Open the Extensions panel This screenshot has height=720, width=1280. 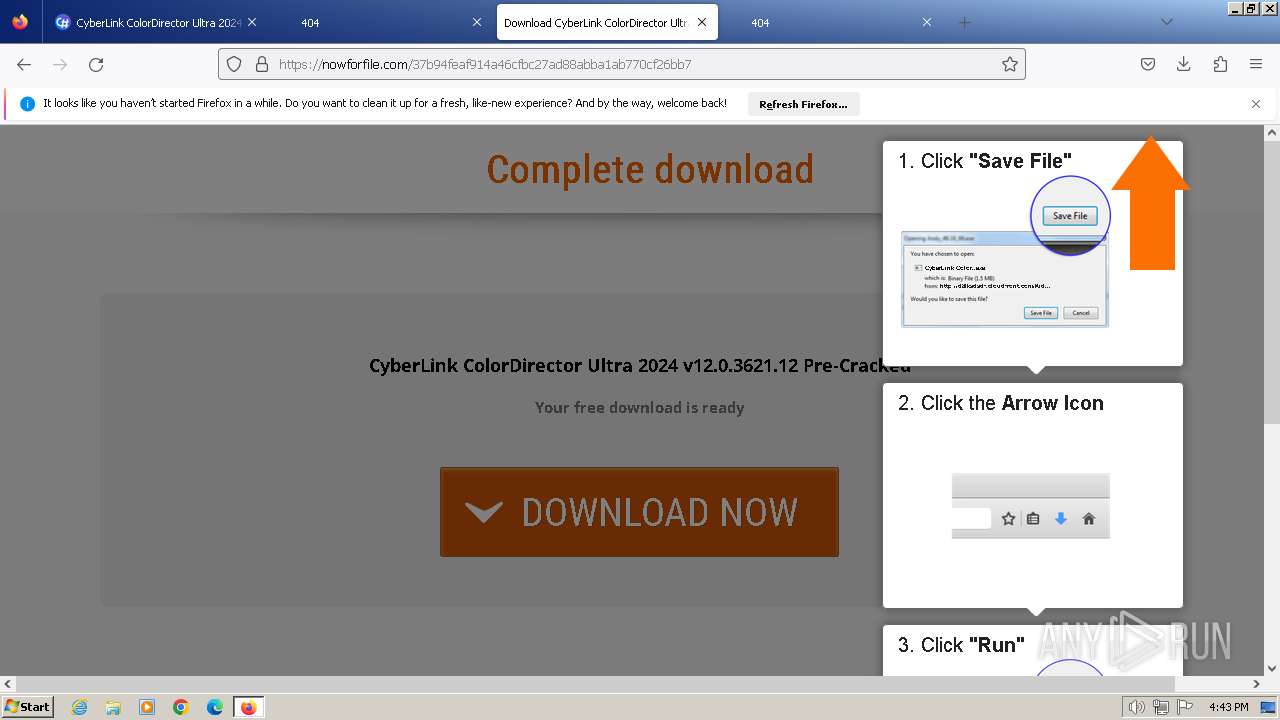[x=1220, y=64]
